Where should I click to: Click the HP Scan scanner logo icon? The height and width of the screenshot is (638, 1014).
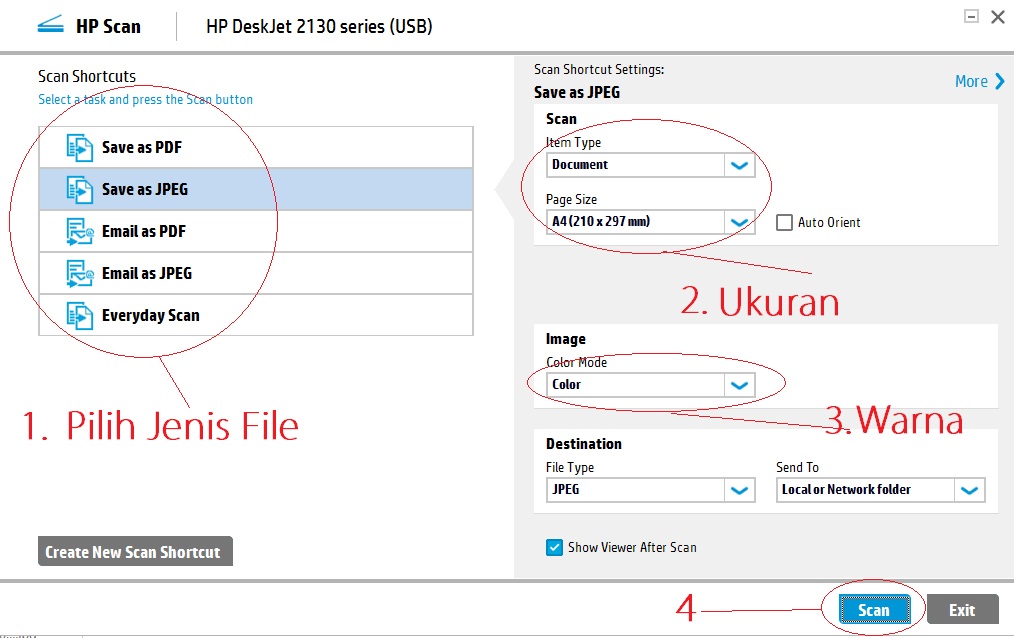pos(50,25)
